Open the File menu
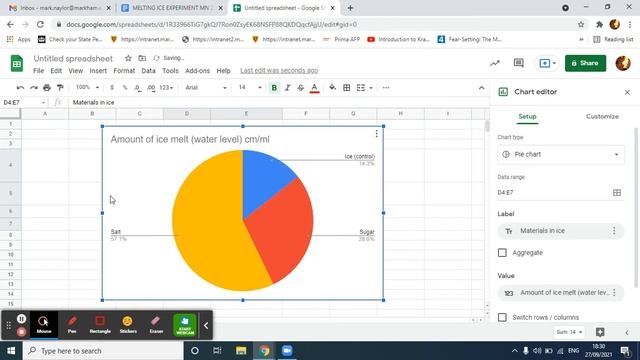Screen dimensions: 640x360 38,71
